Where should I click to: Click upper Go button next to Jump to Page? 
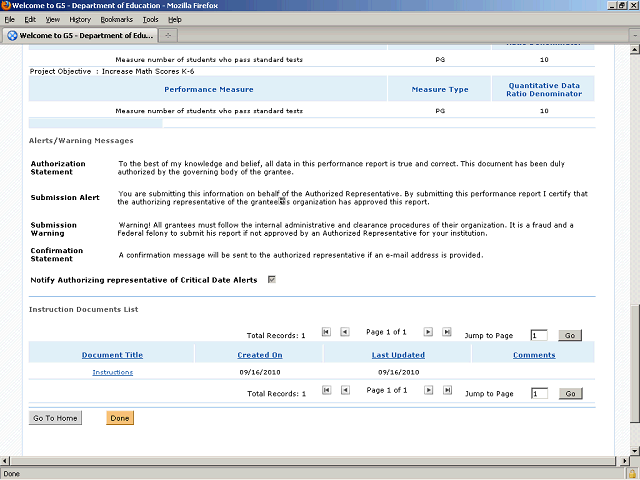(x=570, y=335)
